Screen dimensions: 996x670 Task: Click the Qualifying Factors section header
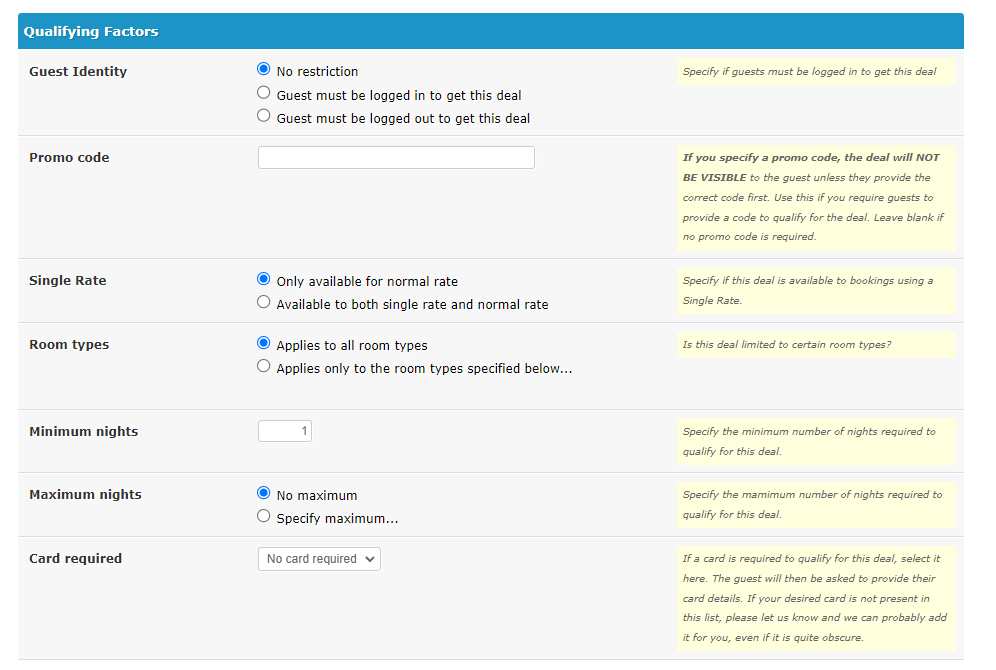[x=491, y=31]
